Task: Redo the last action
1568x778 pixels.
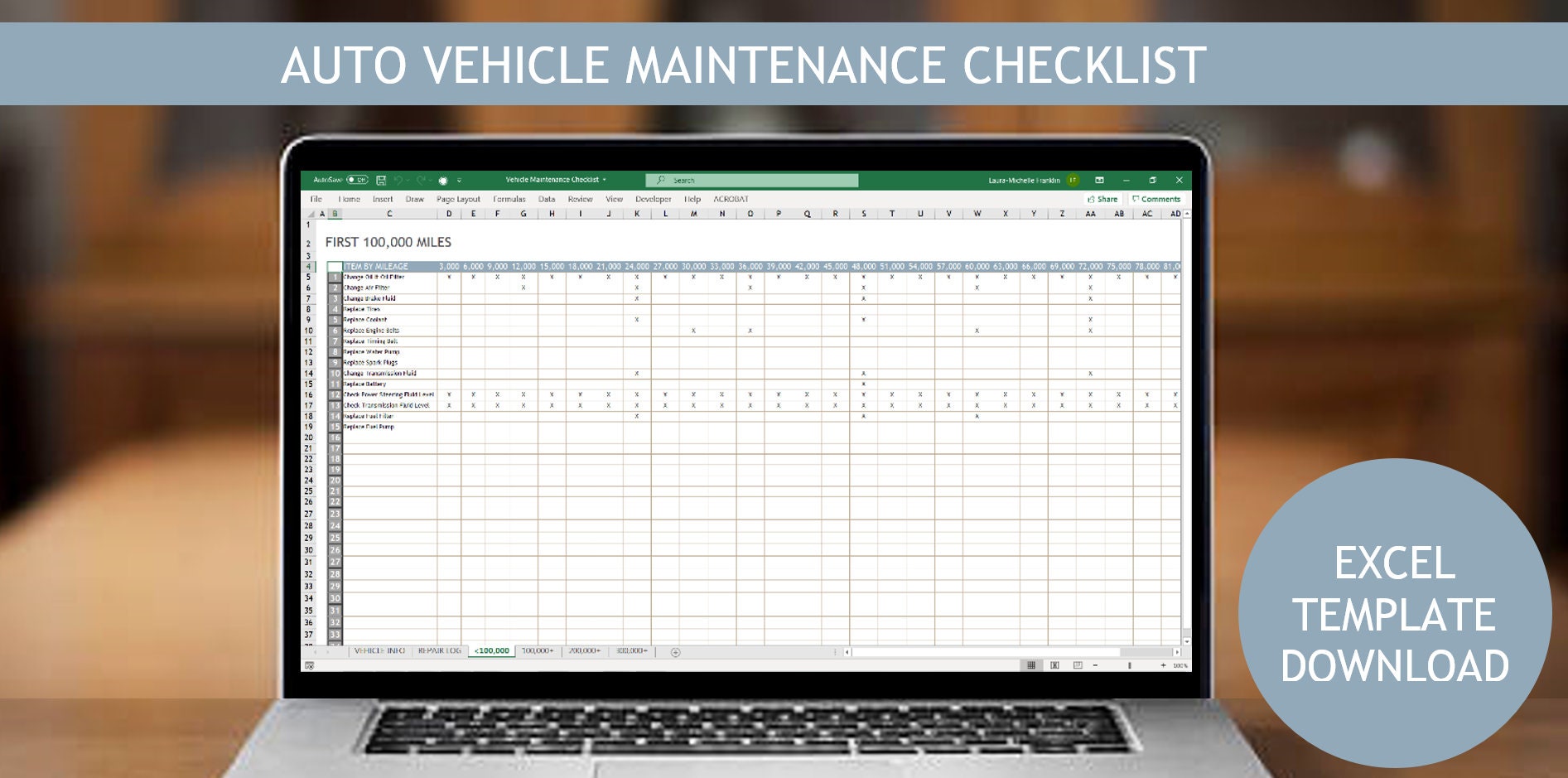Action: 422,180
